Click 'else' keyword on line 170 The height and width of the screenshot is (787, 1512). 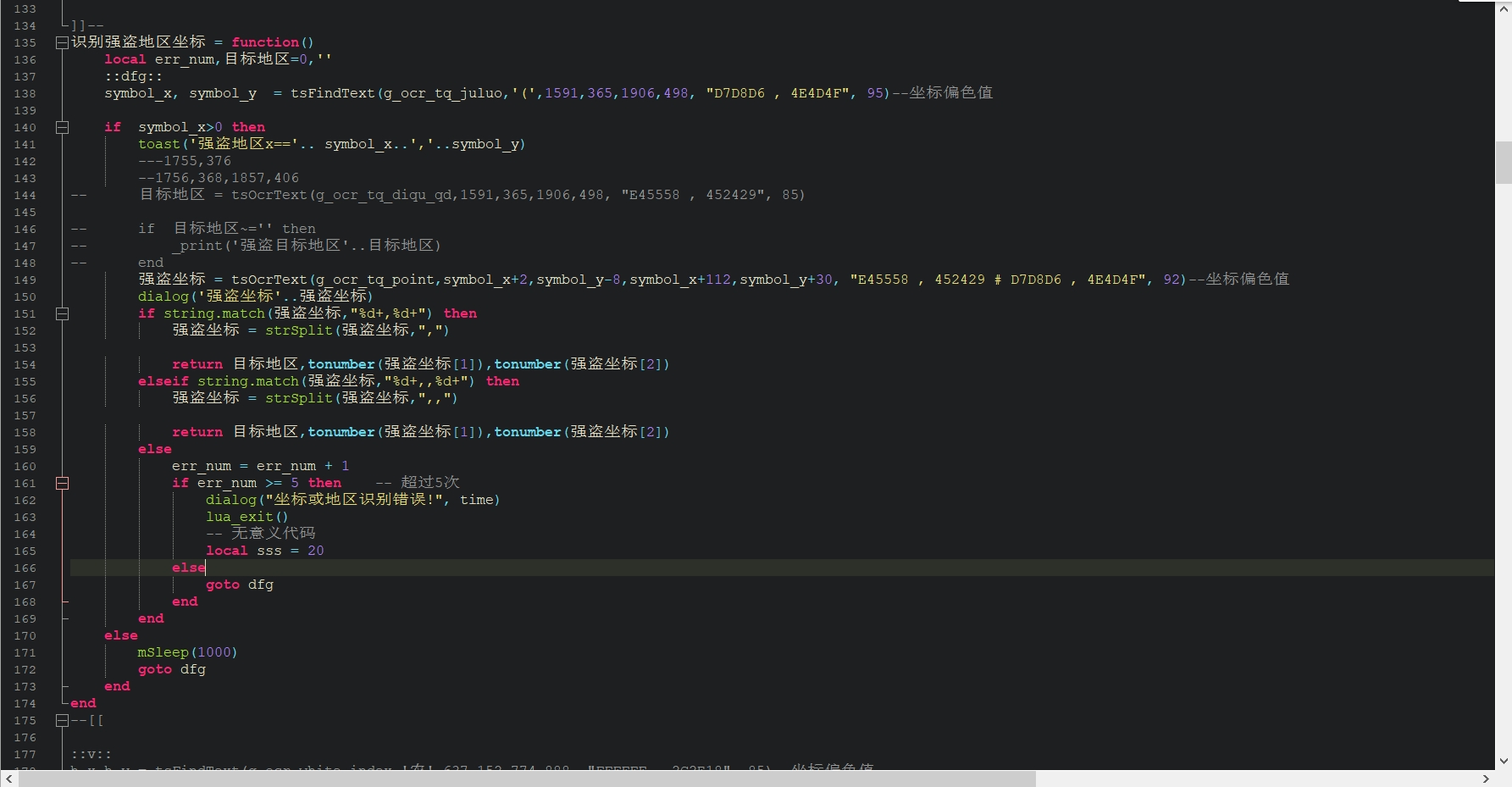(121, 635)
